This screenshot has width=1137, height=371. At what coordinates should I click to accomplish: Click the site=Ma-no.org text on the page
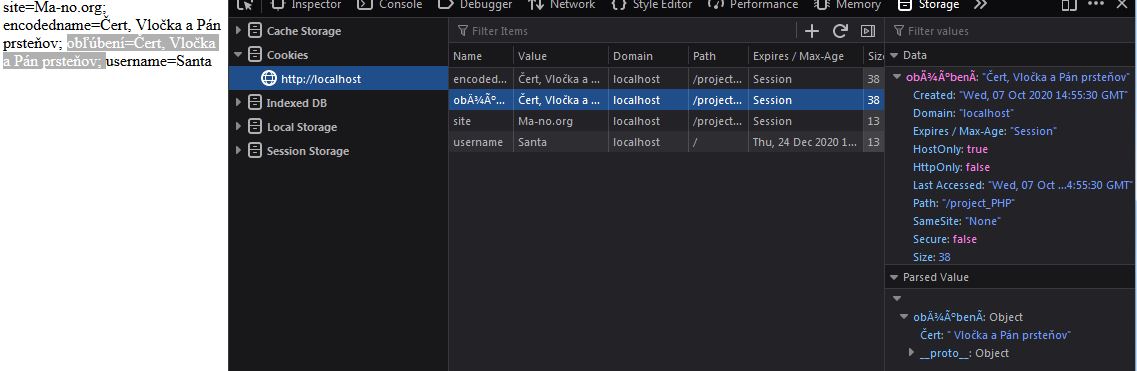[55, 8]
